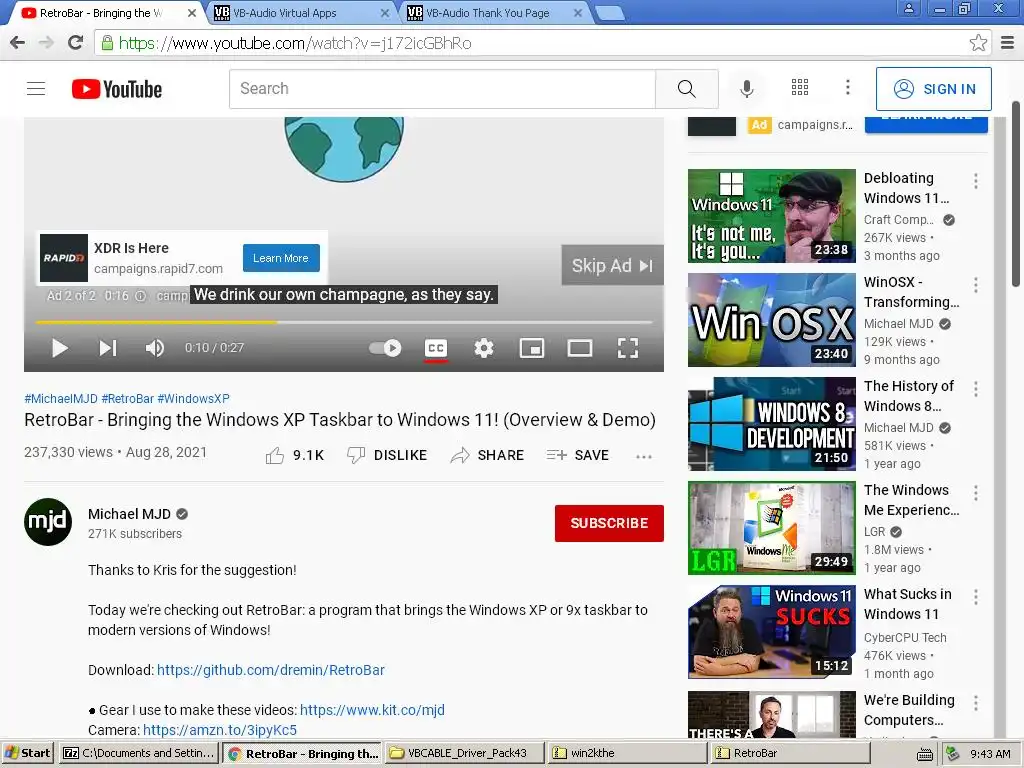Open the YouTube hamburger guide menu

36,89
